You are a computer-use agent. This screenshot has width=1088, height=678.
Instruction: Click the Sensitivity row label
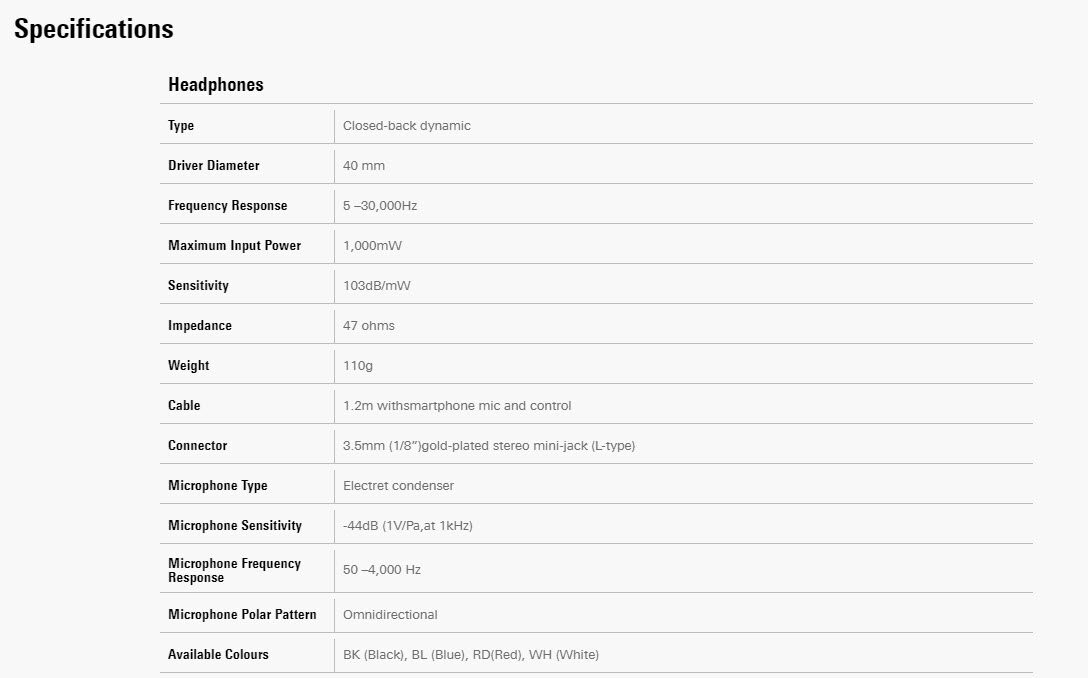(x=198, y=286)
